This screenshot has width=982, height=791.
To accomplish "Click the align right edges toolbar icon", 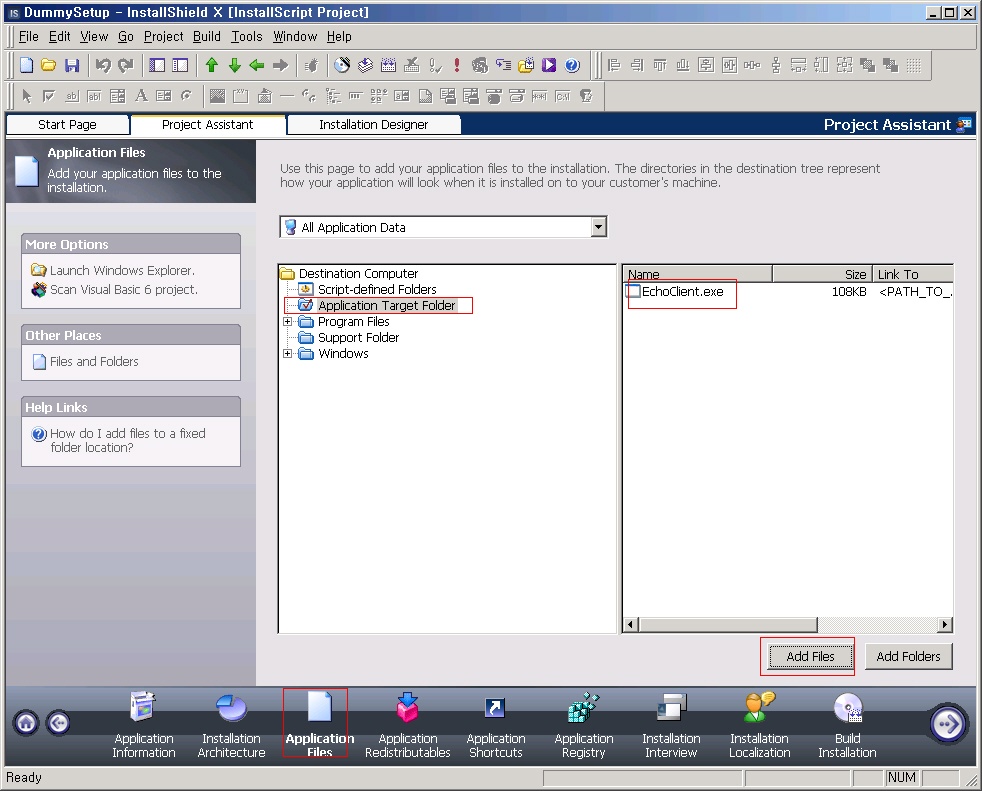I will pyautogui.click(x=637, y=65).
